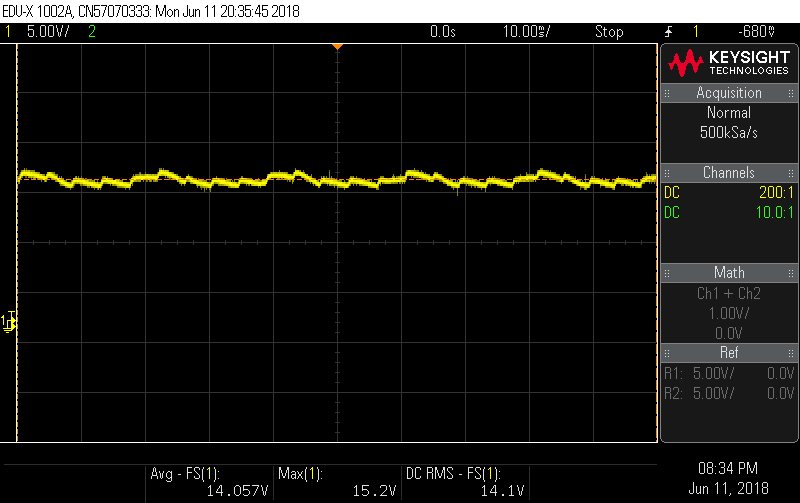The image size is (800, 503).
Task: Click the grip icon left of Ref
Action: [x=667, y=353]
